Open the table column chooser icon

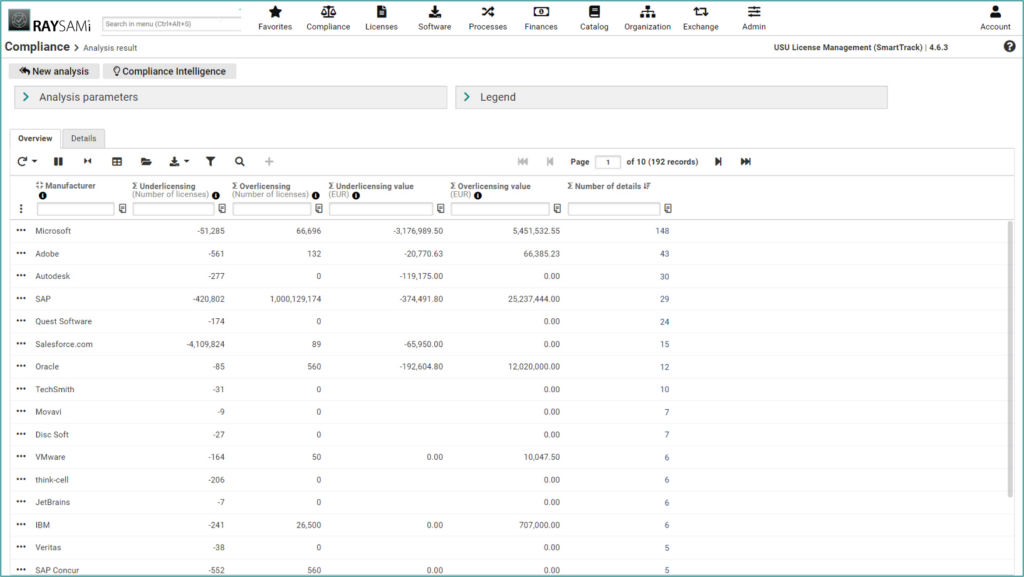click(117, 161)
